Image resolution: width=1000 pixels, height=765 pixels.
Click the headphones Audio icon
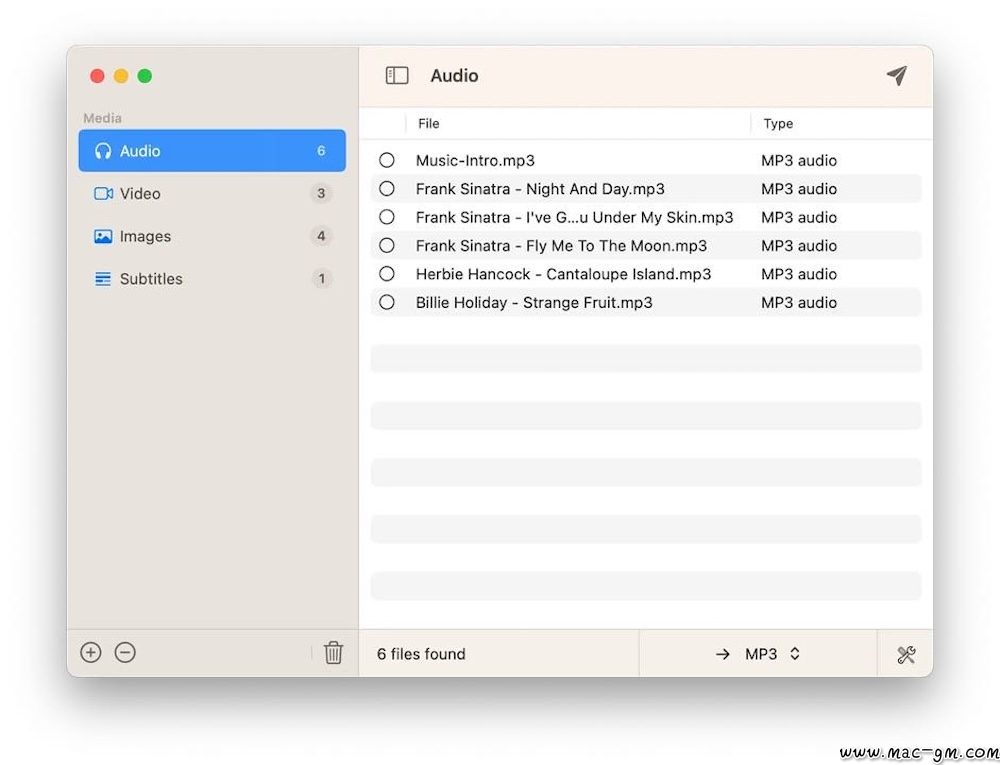tap(103, 151)
